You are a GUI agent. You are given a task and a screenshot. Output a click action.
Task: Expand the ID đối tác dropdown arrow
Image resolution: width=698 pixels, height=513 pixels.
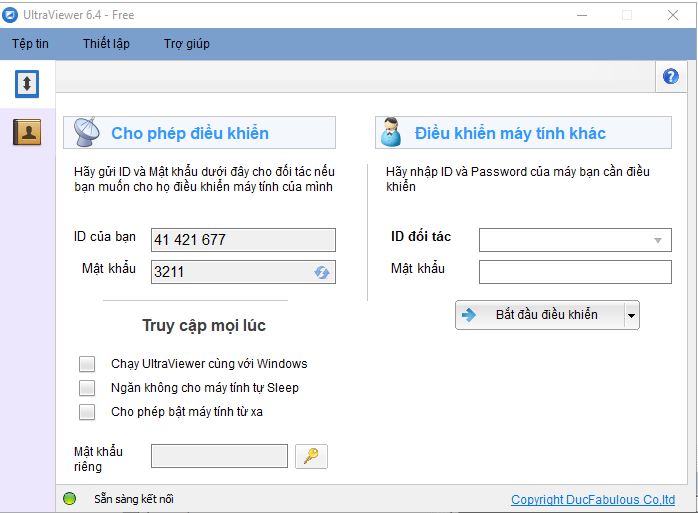coord(657,240)
